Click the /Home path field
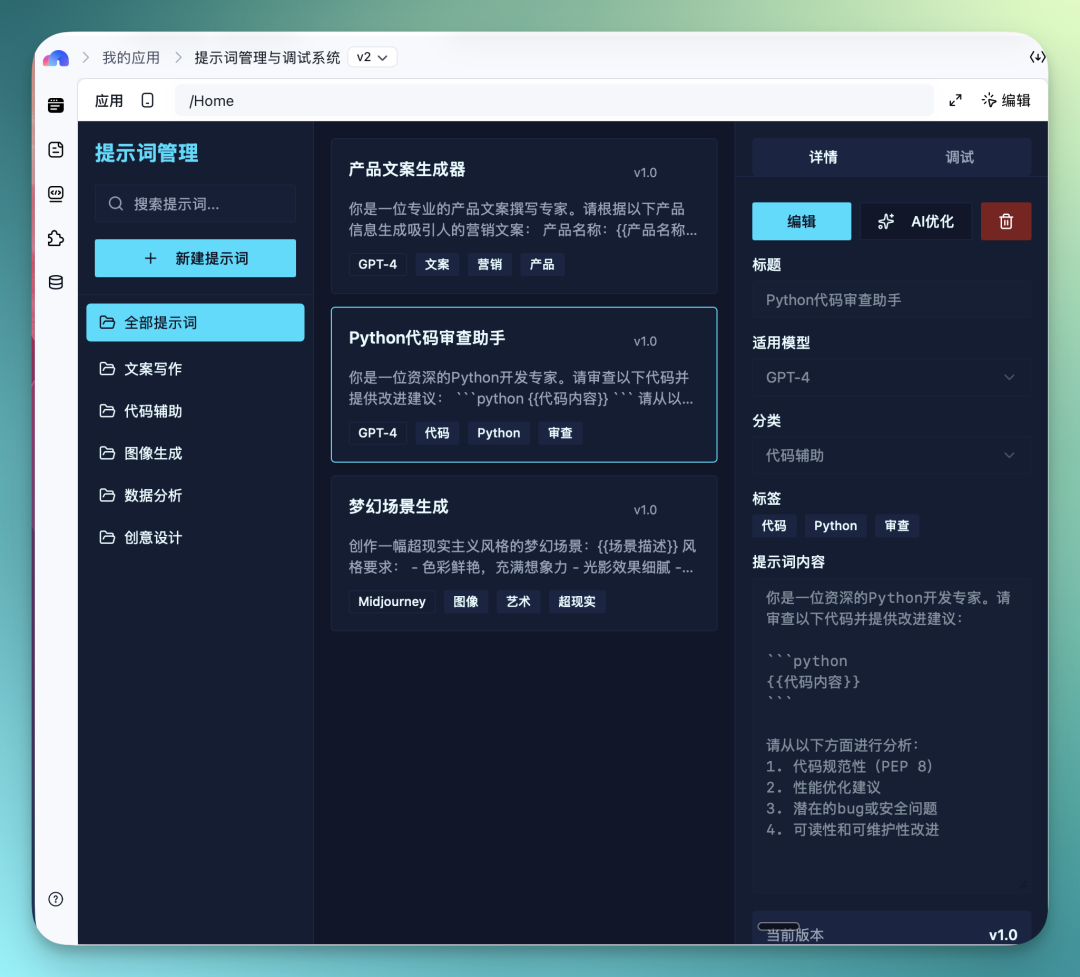Viewport: 1080px width, 977px height. (x=554, y=101)
